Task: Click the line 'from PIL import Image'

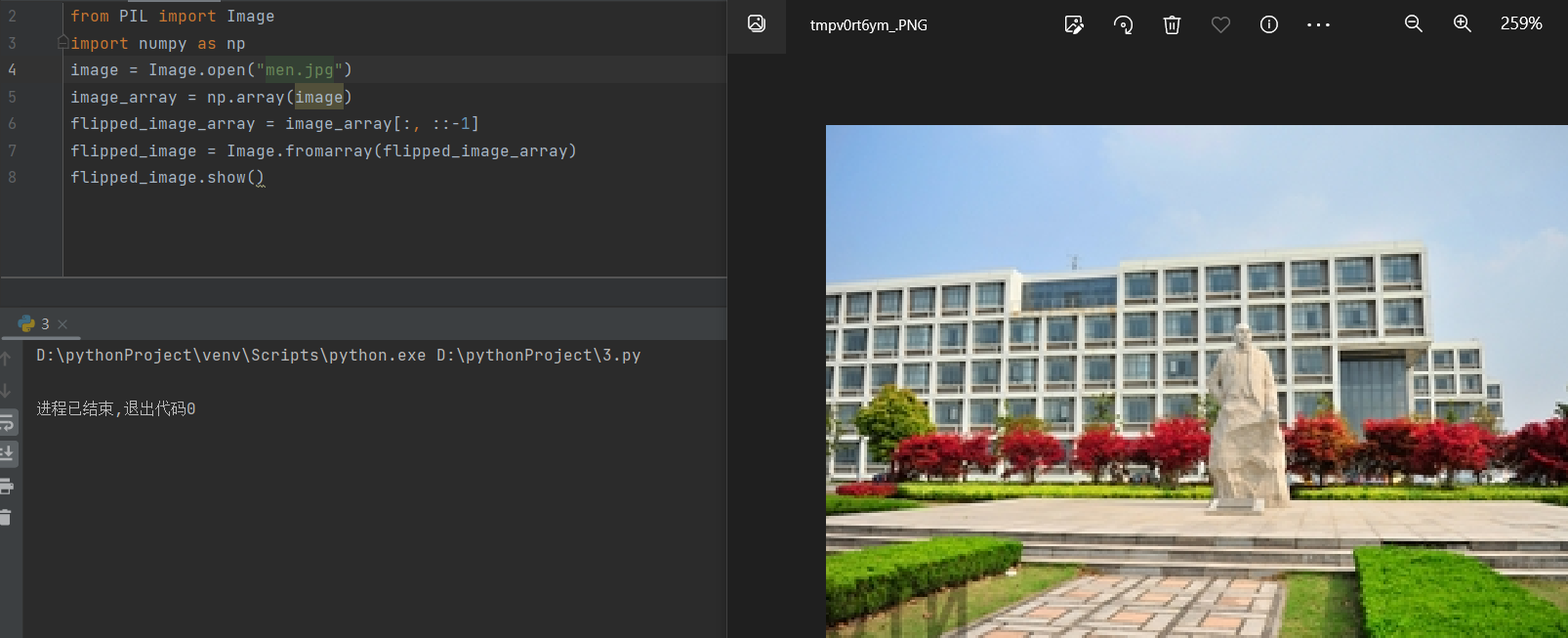Action: [x=172, y=16]
